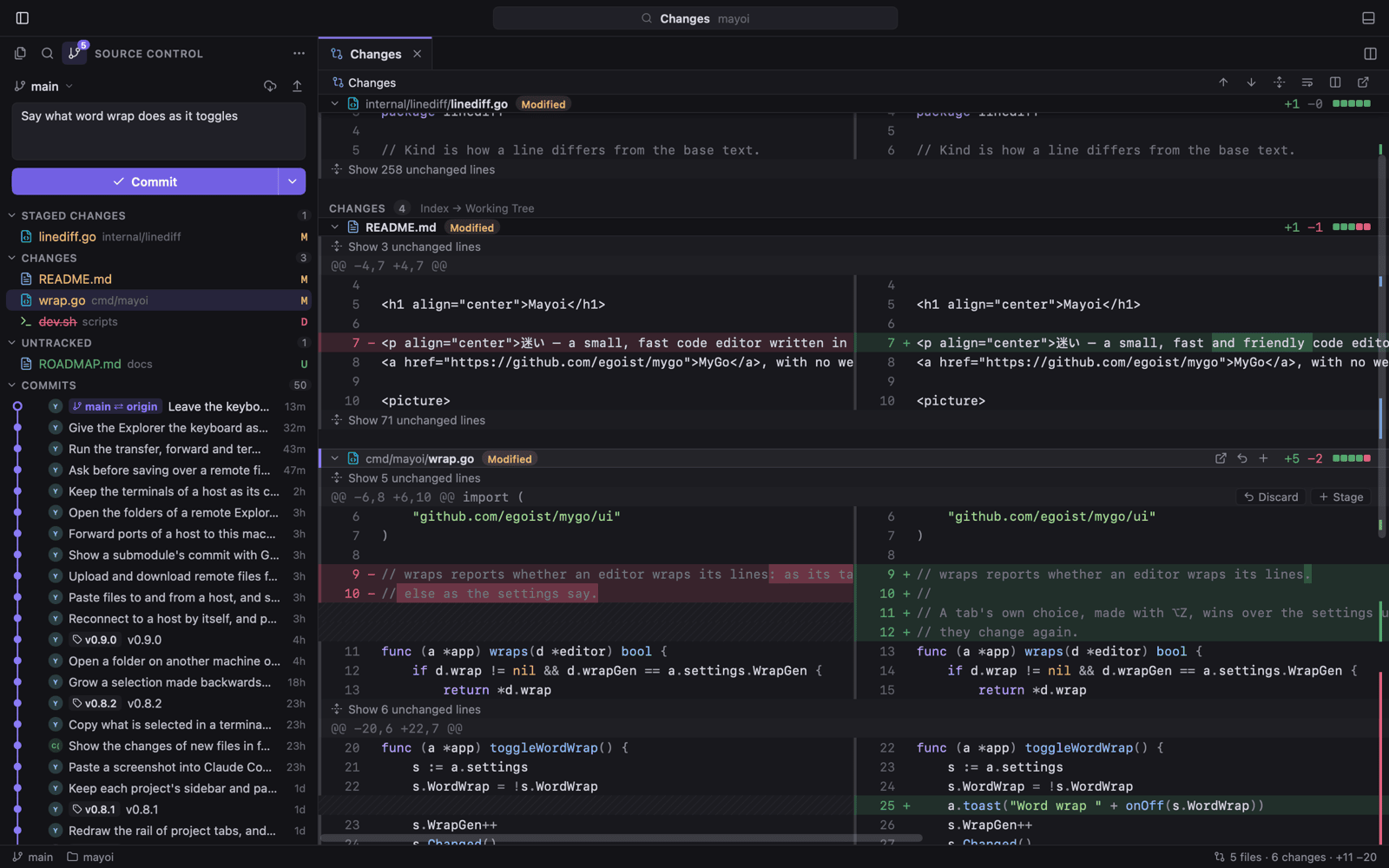Select the Source Control branch icon

75,53
